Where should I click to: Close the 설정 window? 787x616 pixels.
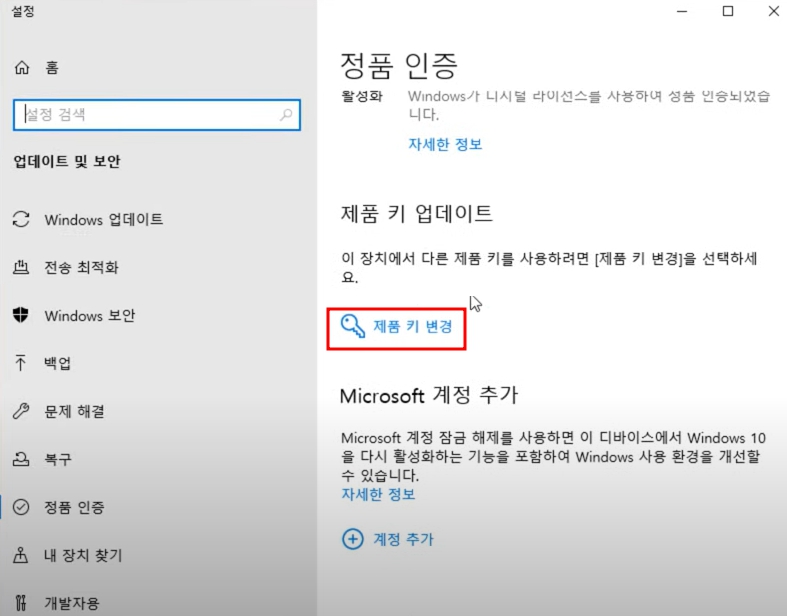[x=773, y=11]
